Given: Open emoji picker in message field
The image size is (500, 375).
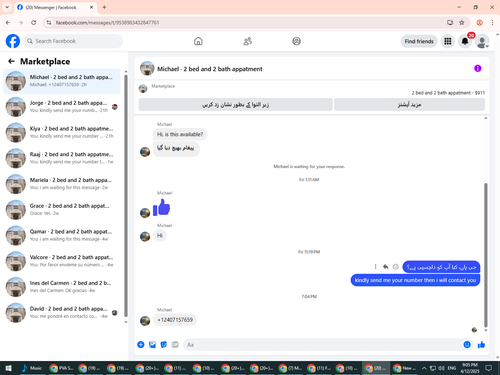Looking at the screenshot, I should (467, 345).
